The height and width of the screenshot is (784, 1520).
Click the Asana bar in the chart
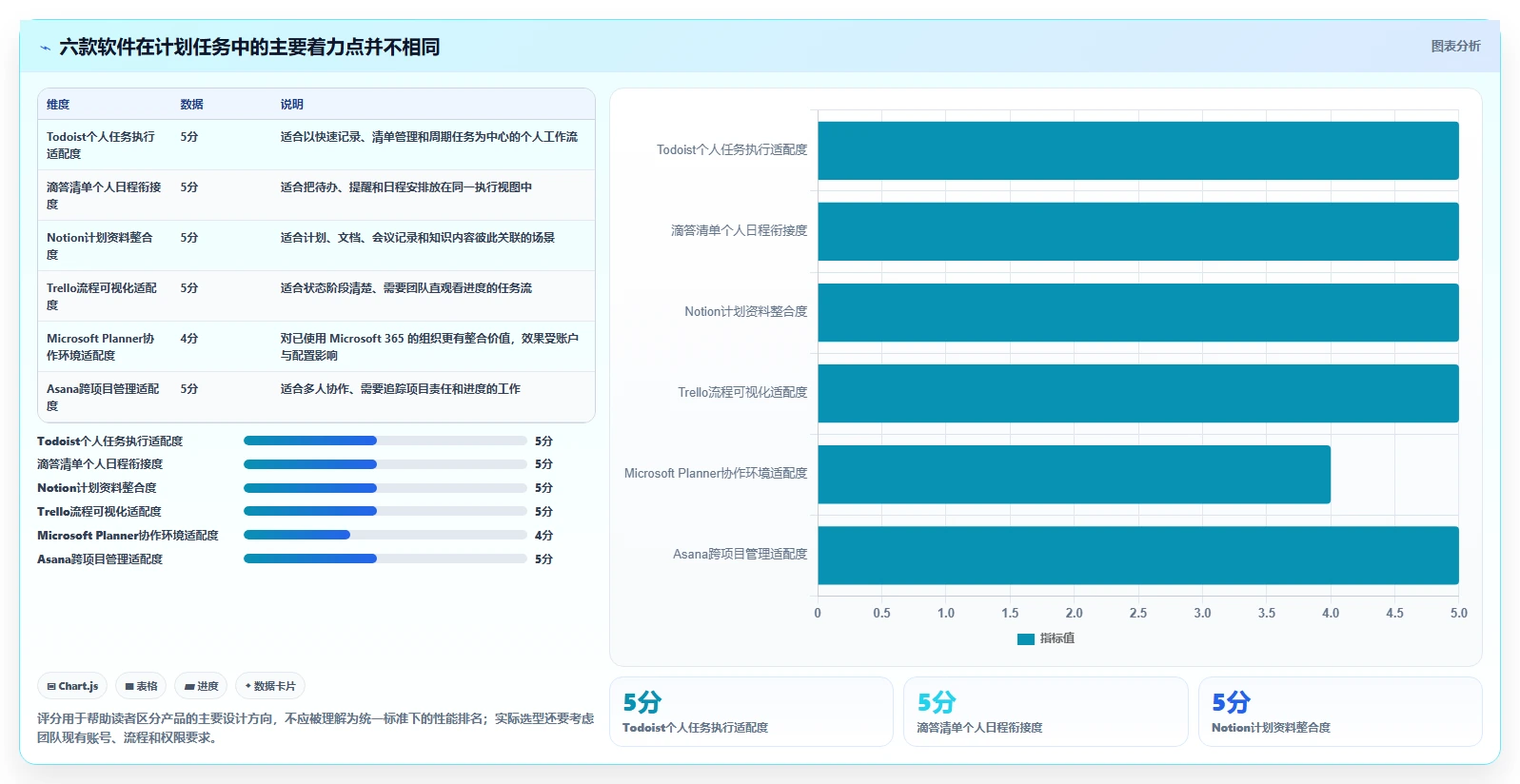click(x=1138, y=555)
